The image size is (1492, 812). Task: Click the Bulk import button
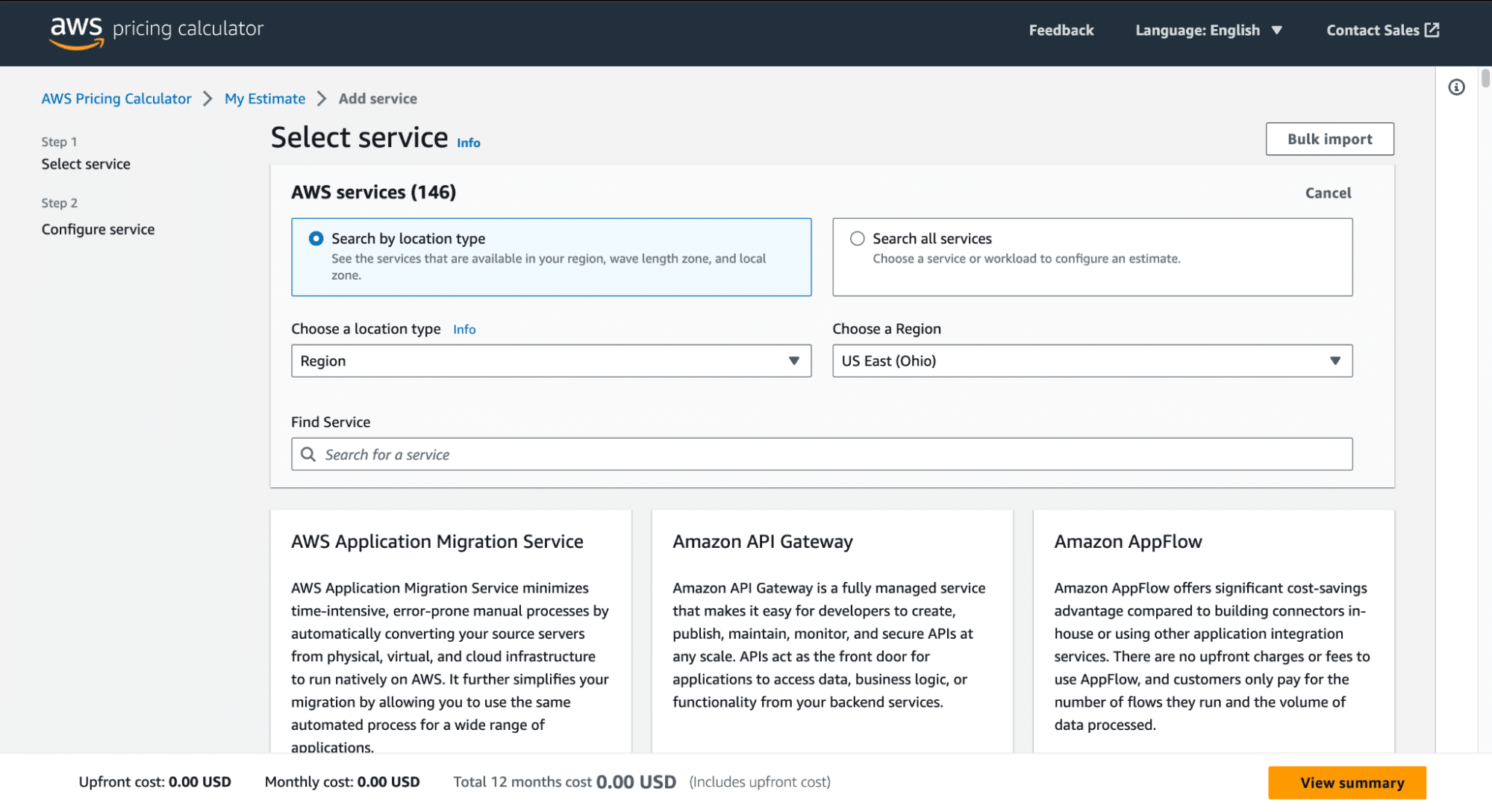[1329, 139]
